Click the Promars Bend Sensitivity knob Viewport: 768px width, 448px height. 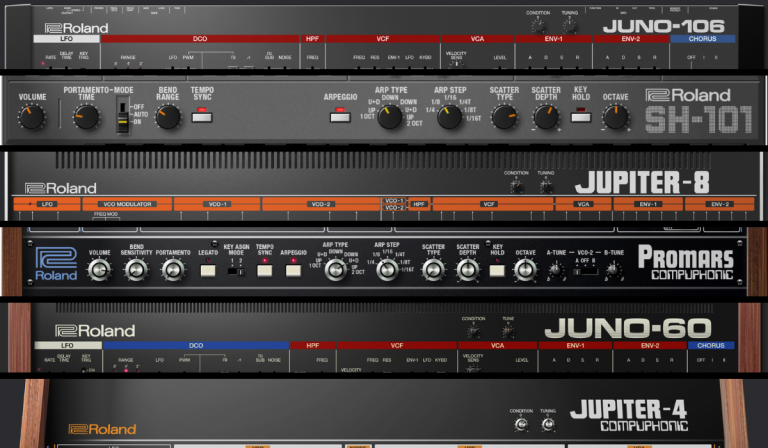[137, 270]
